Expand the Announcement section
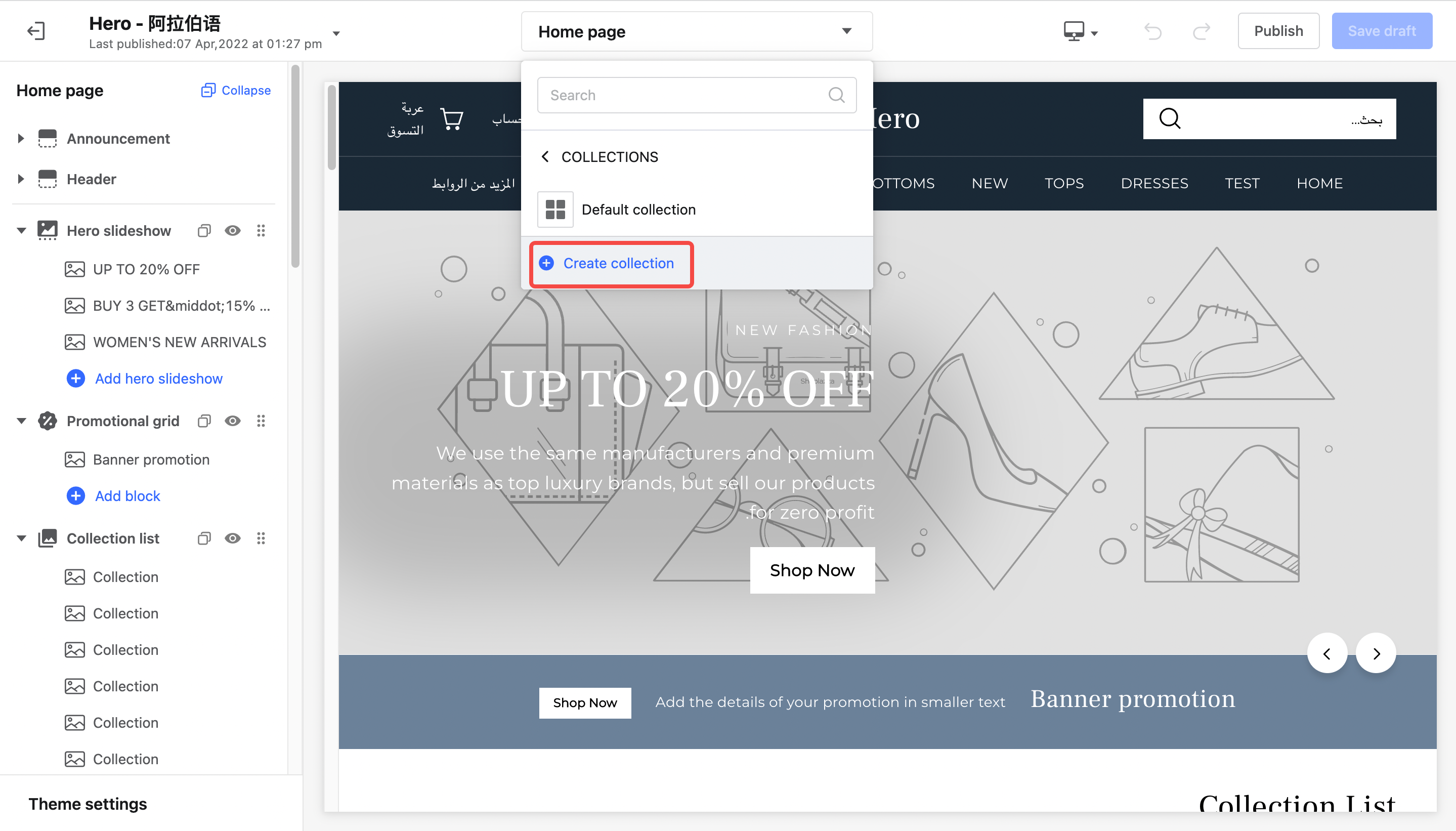 coord(21,139)
